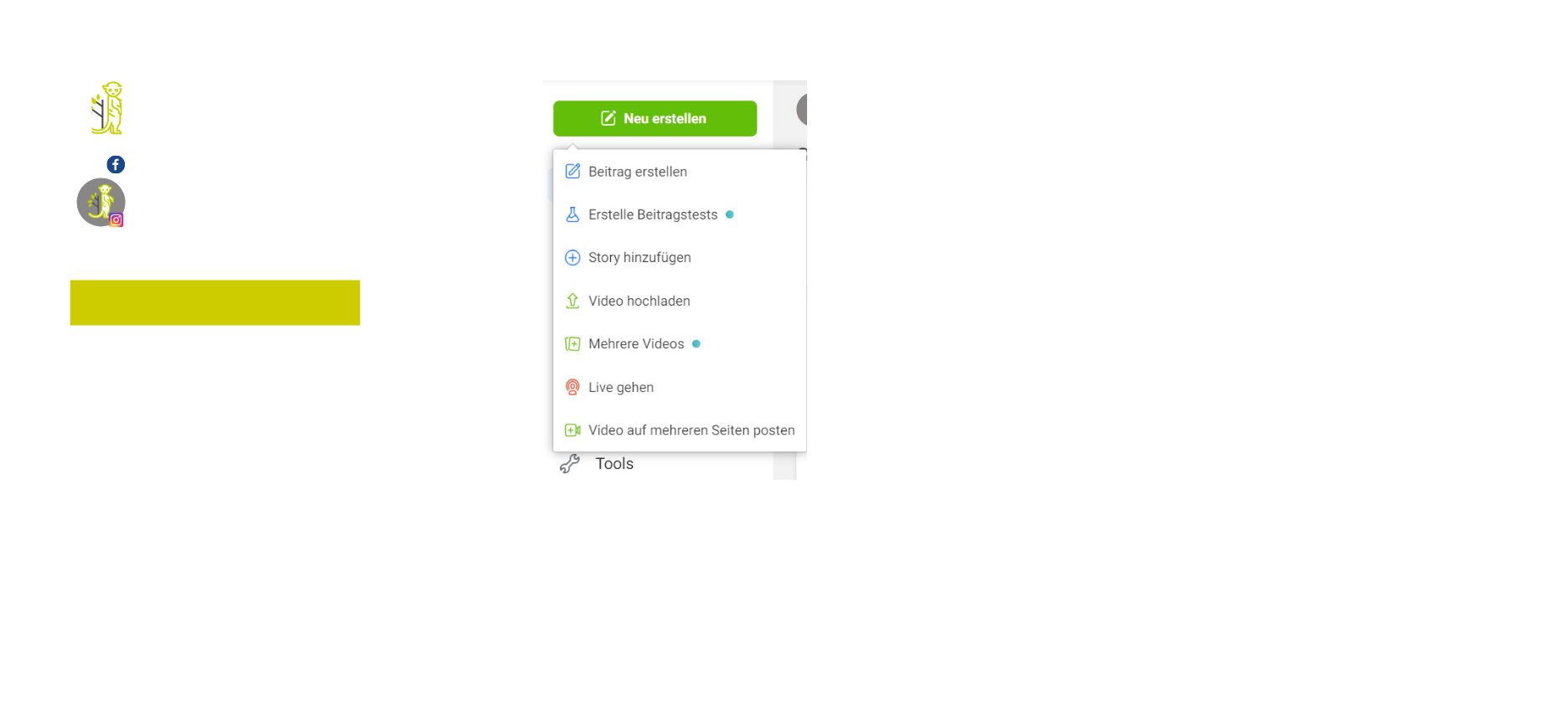Click the red Live gehen camera icon

[x=572, y=387]
